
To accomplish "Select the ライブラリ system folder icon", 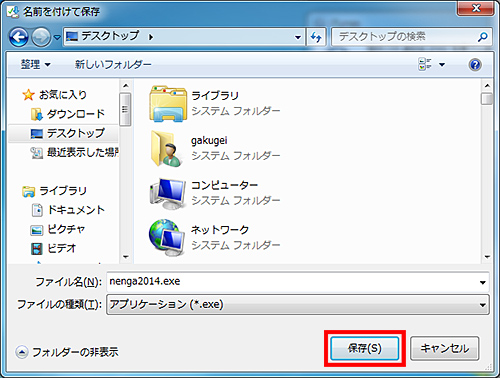I will pos(168,103).
